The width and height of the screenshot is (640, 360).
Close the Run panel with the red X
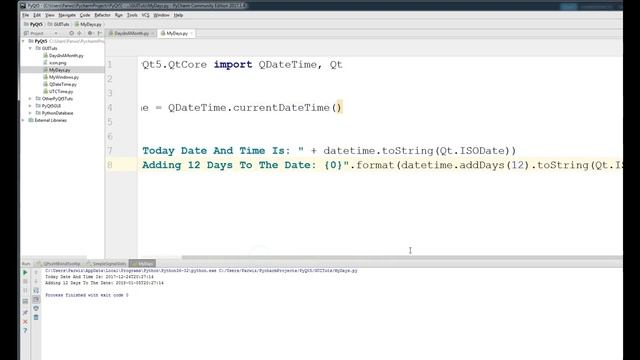tap(25, 322)
